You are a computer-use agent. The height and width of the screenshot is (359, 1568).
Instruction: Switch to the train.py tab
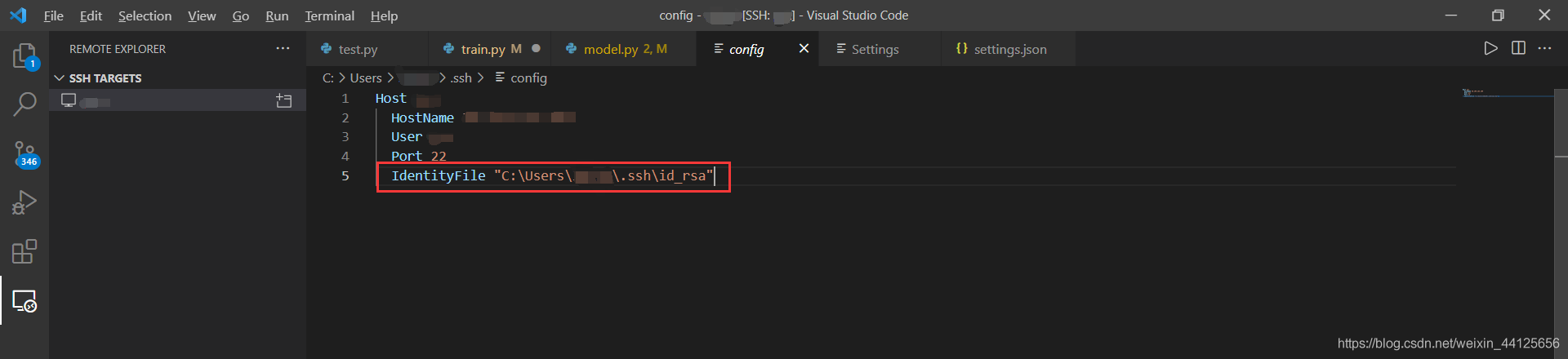pos(482,49)
